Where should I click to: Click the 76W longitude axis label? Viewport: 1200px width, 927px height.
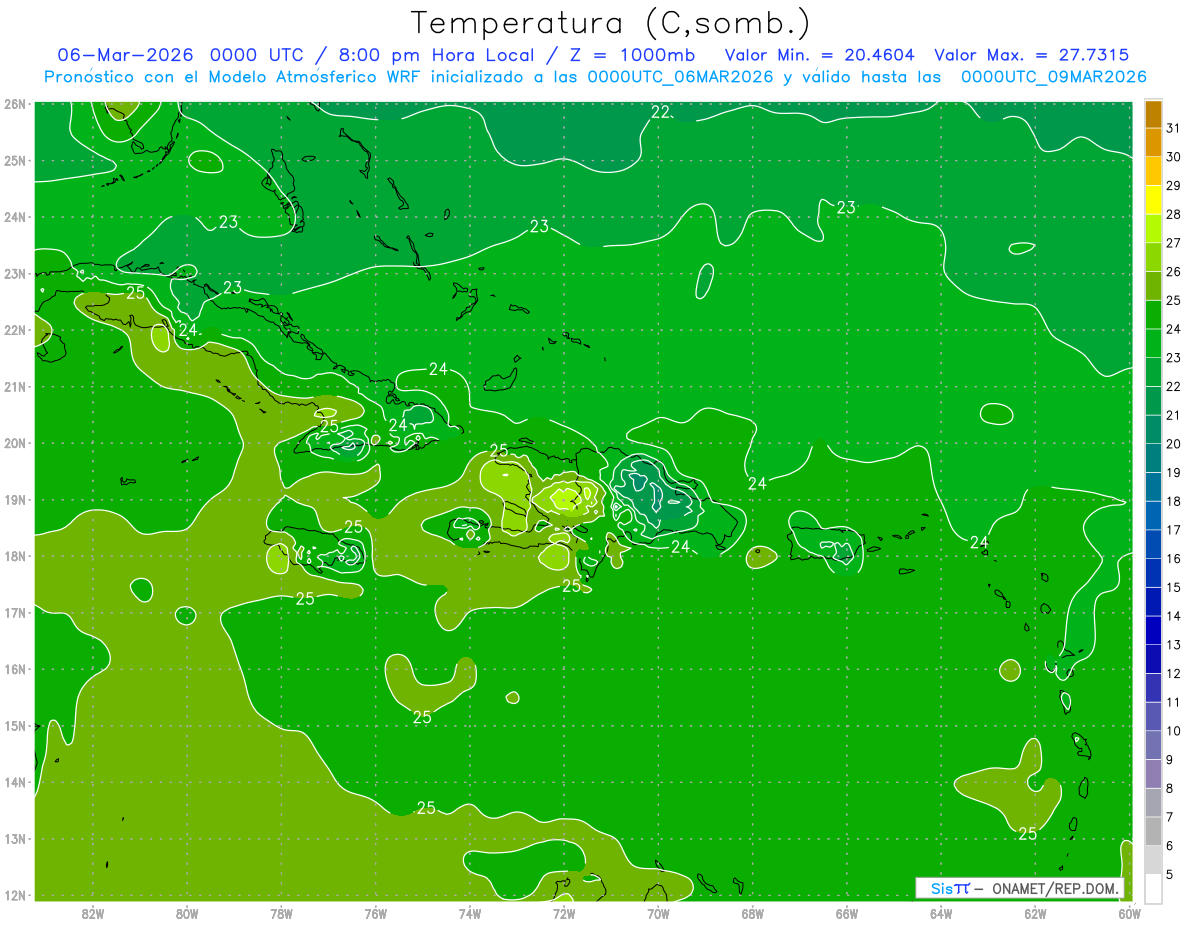pyautogui.click(x=375, y=913)
